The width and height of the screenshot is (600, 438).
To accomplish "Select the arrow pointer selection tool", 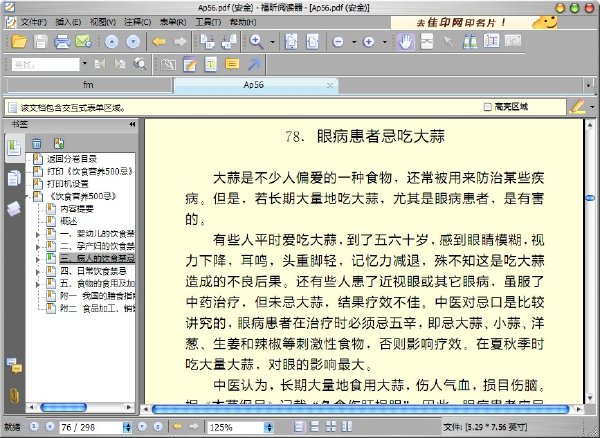I will (x=448, y=42).
